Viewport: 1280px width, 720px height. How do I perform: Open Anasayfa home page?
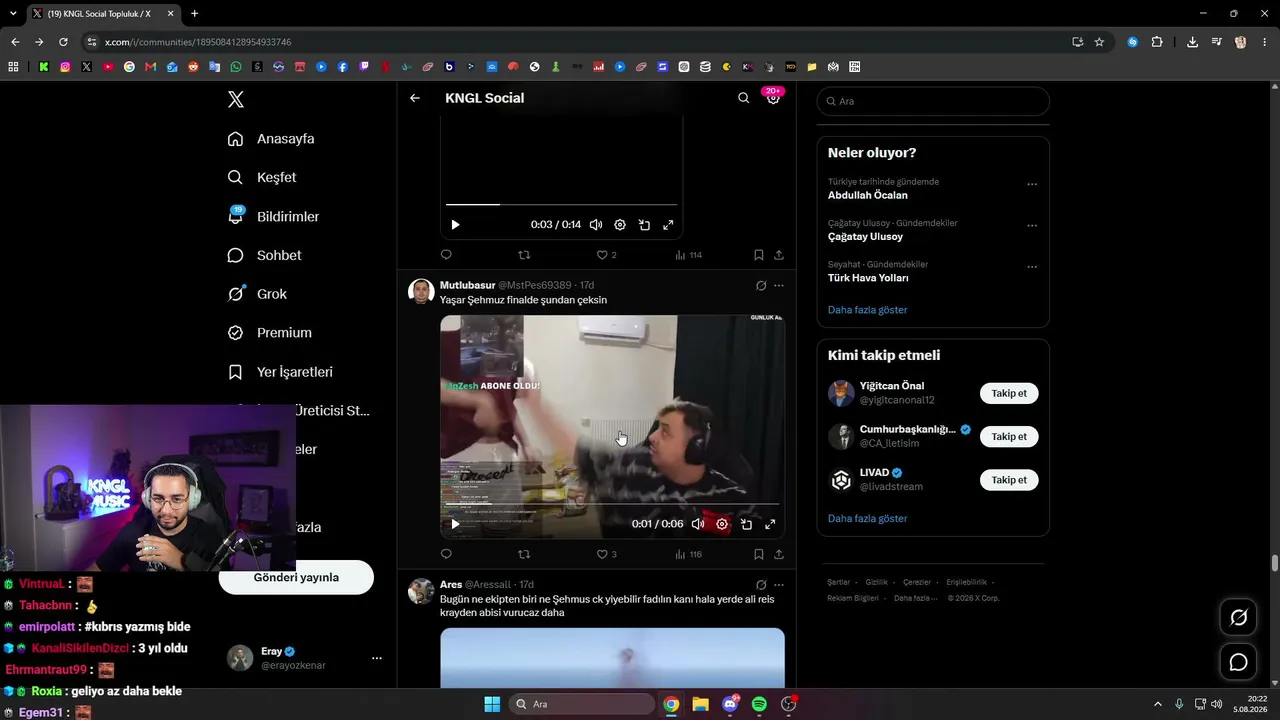[271, 139]
